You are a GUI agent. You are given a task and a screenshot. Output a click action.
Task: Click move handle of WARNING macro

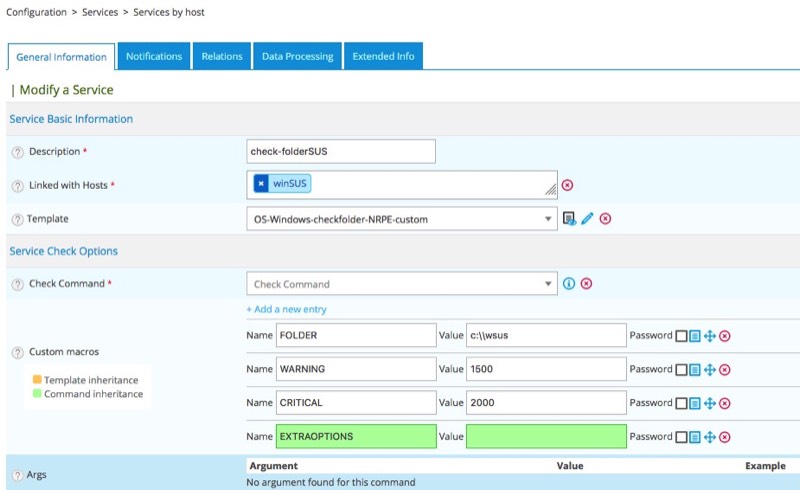coord(710,370)
